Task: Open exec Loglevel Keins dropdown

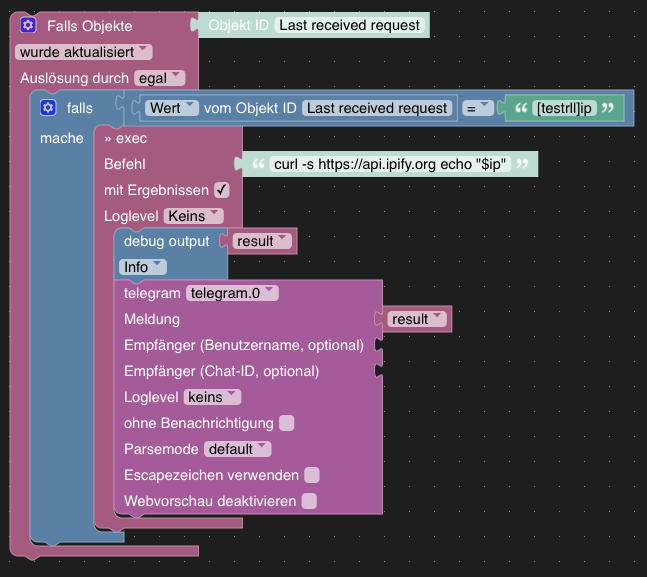Action: tap(194, 216)
